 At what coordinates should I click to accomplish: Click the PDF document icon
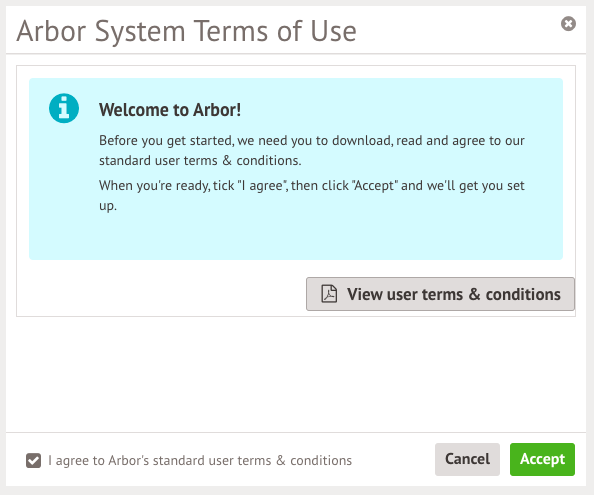pyautogui.click(x=329, y=294)
